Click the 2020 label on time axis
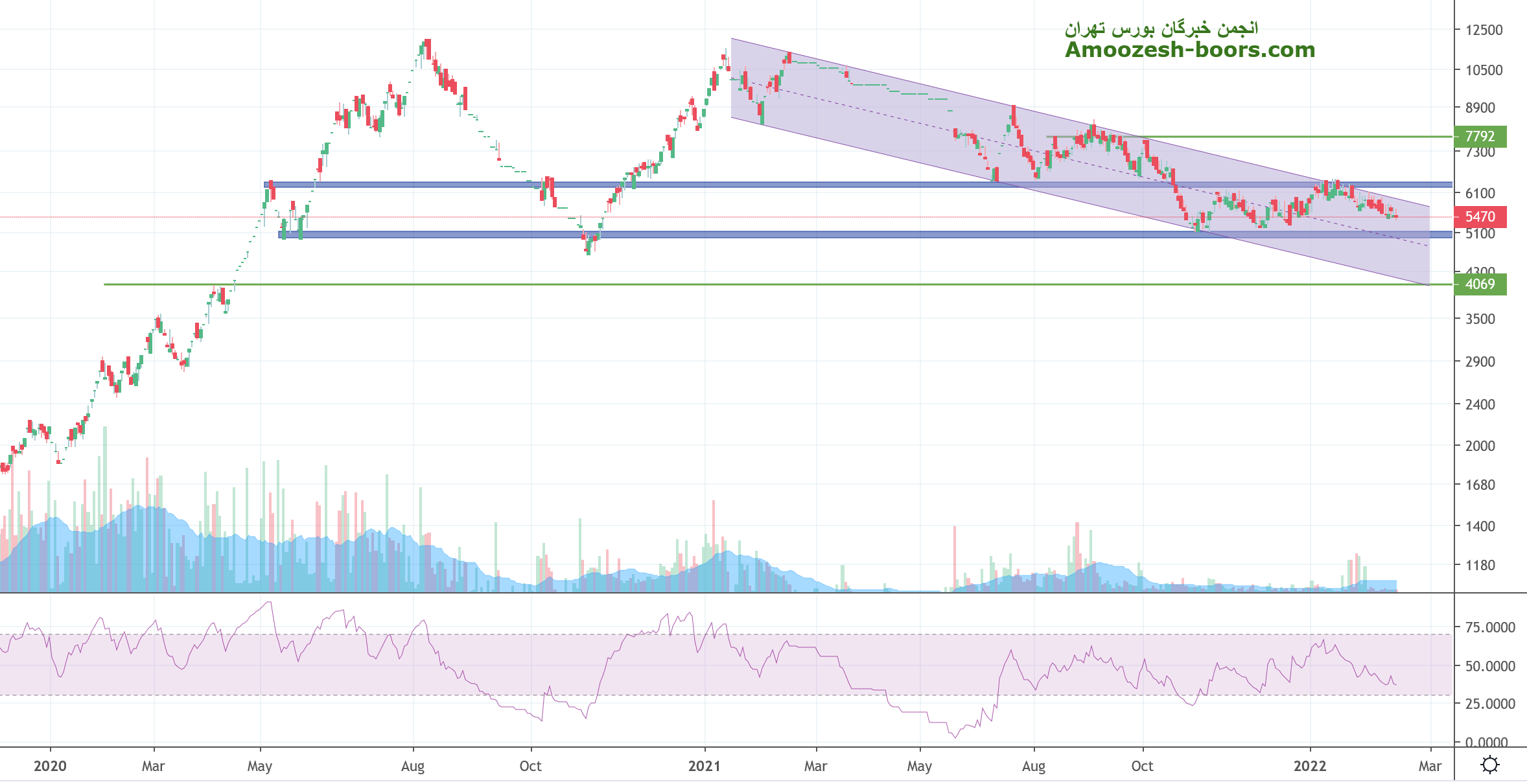The width and height of the screenshot is (1527, 784). [50, 766]
